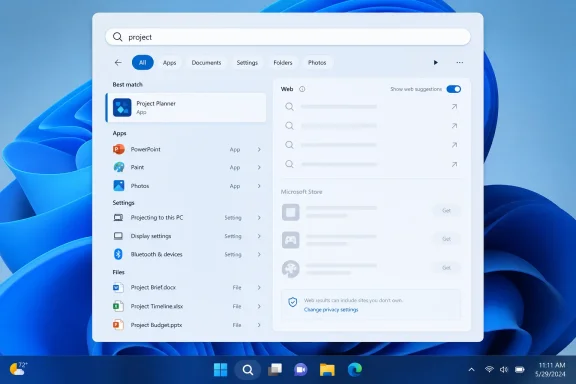Image resolution: width=576 pixels, height=384 pixels.
Task: Click 'Display settings' result text
Action: click(x=151, y=236)
